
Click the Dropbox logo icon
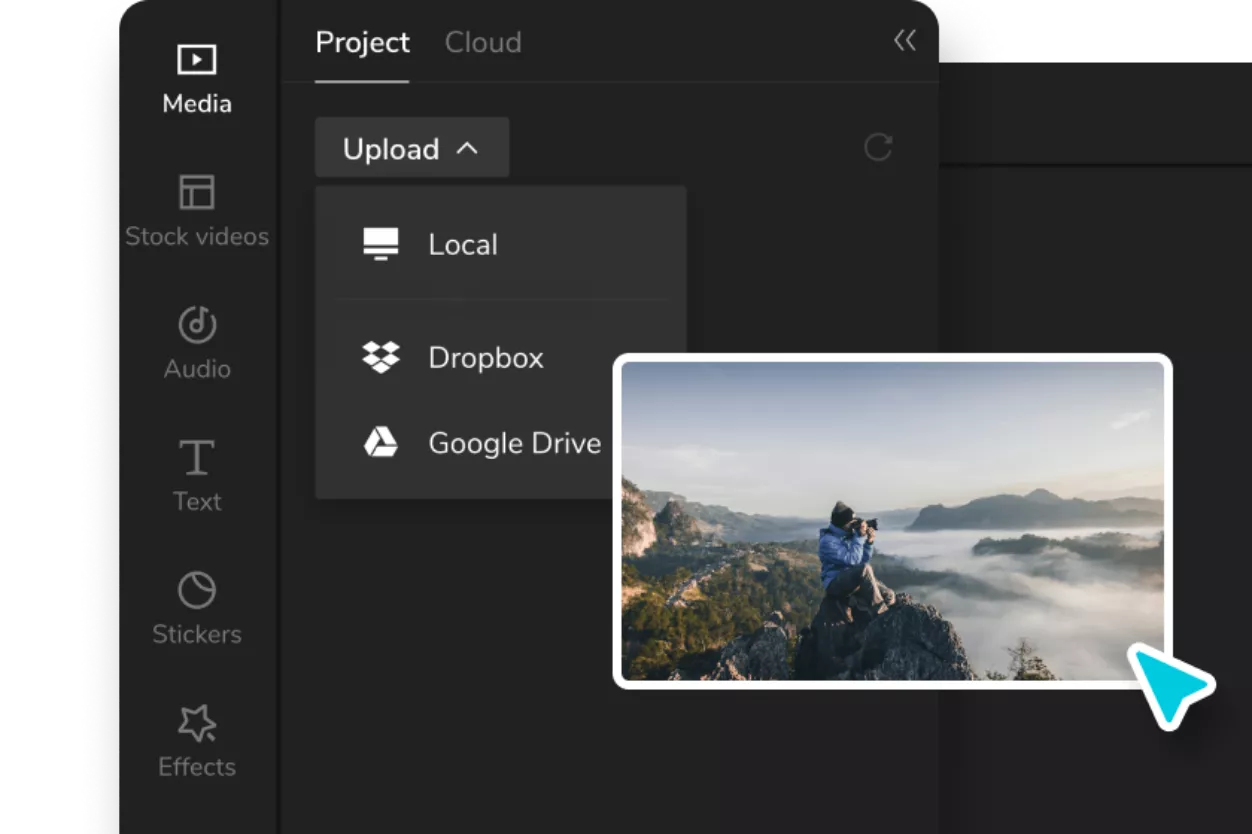point(380,357)
